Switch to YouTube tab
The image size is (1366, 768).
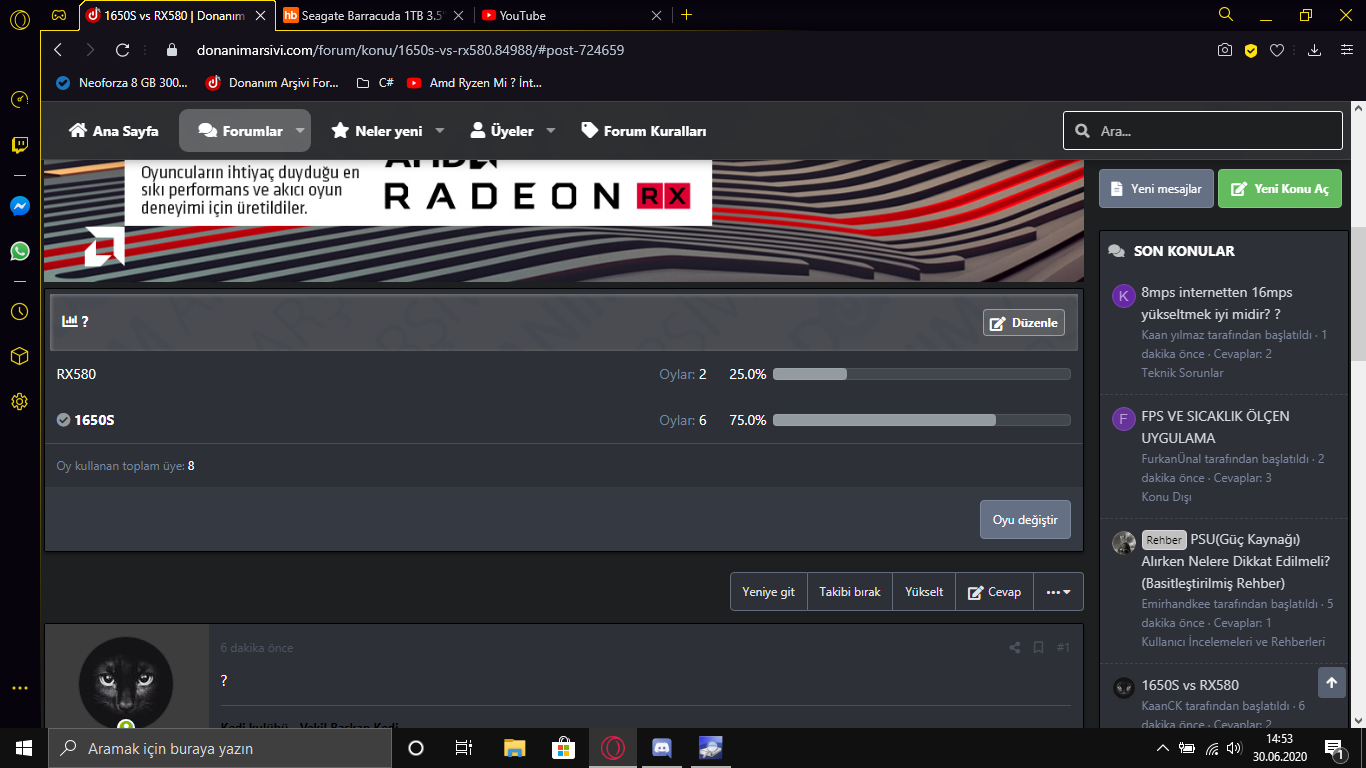570,15
